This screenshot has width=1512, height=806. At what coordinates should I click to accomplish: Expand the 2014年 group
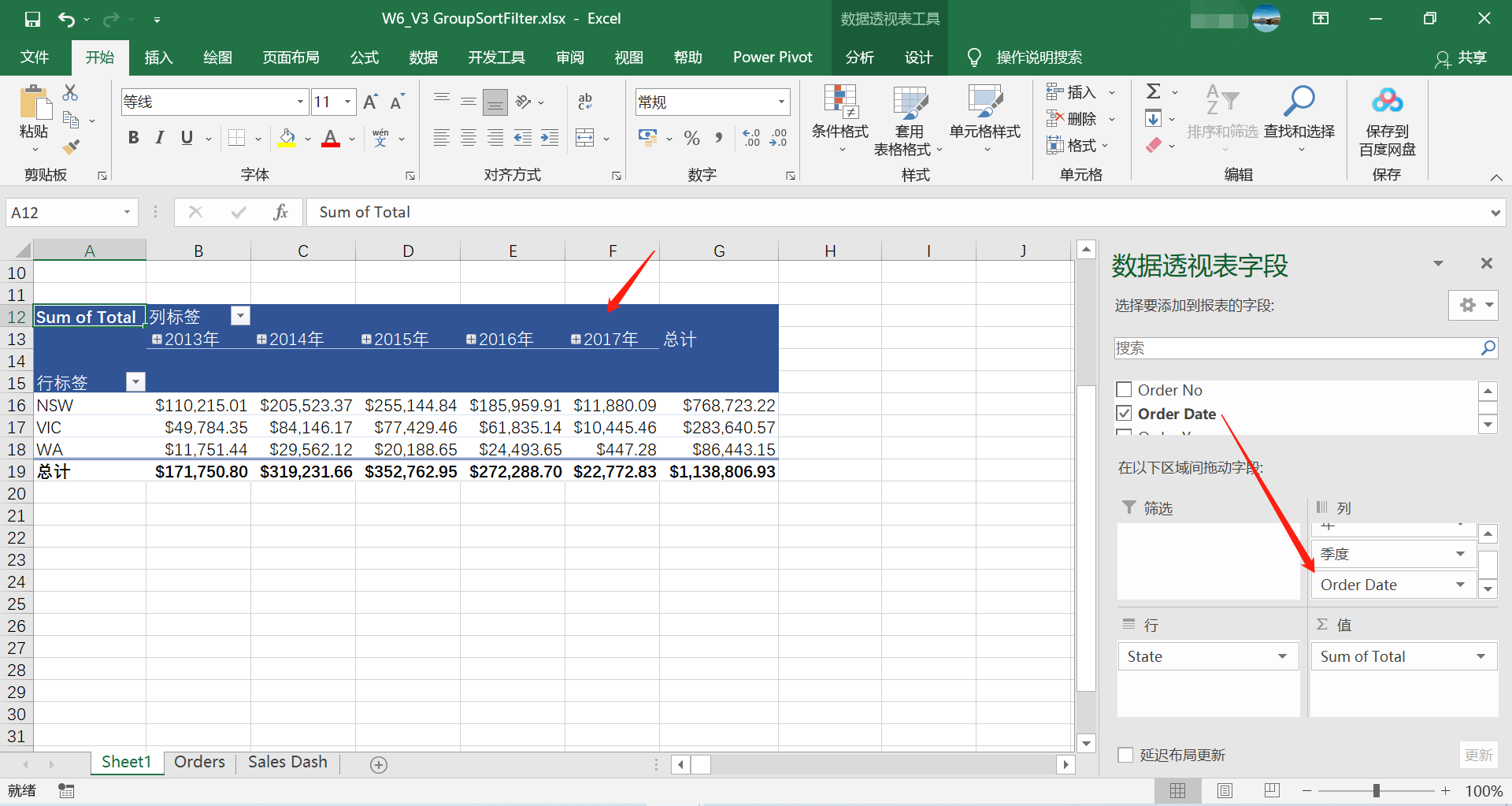261,340
